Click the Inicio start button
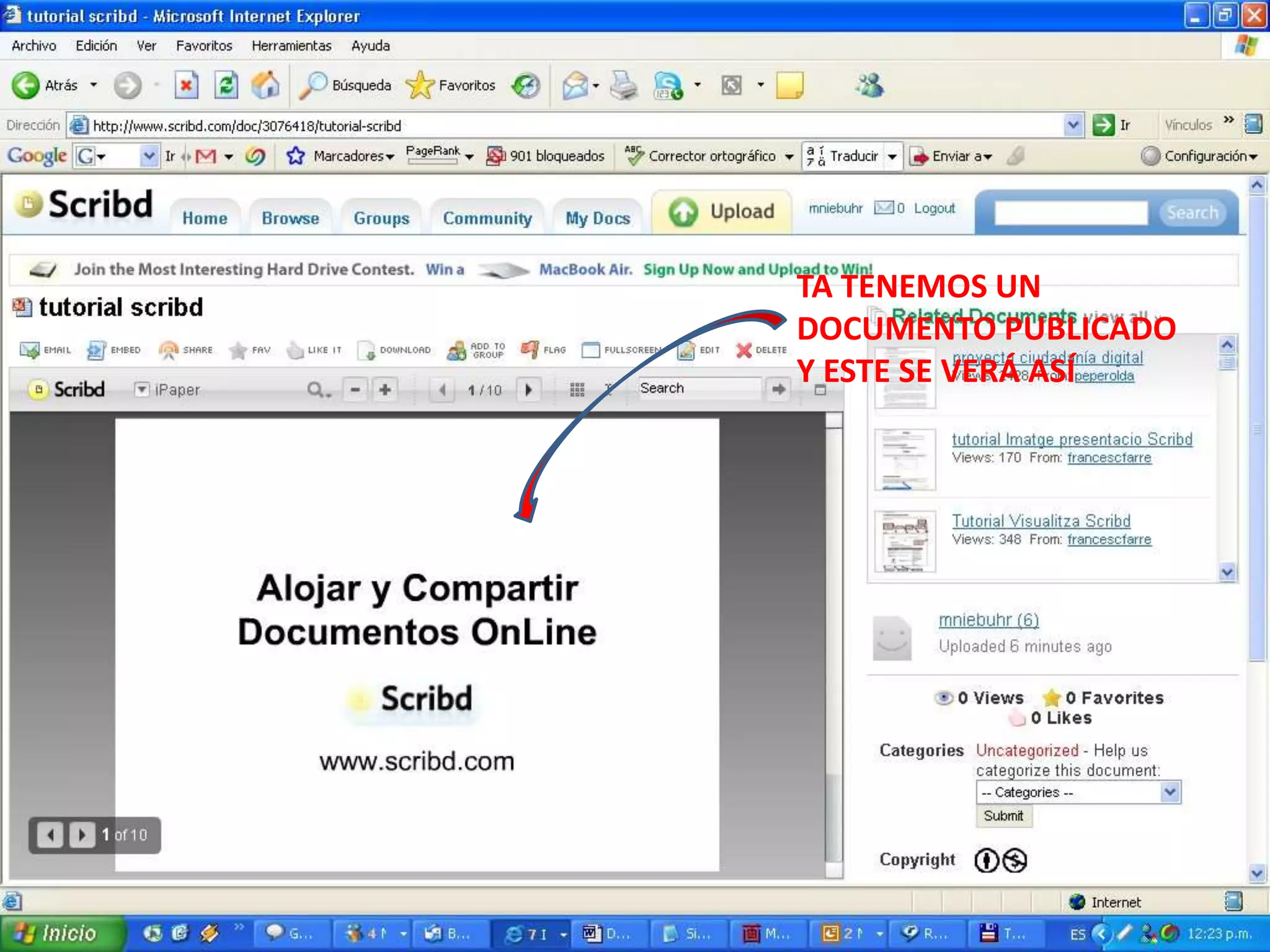 [x=62, y=933]
